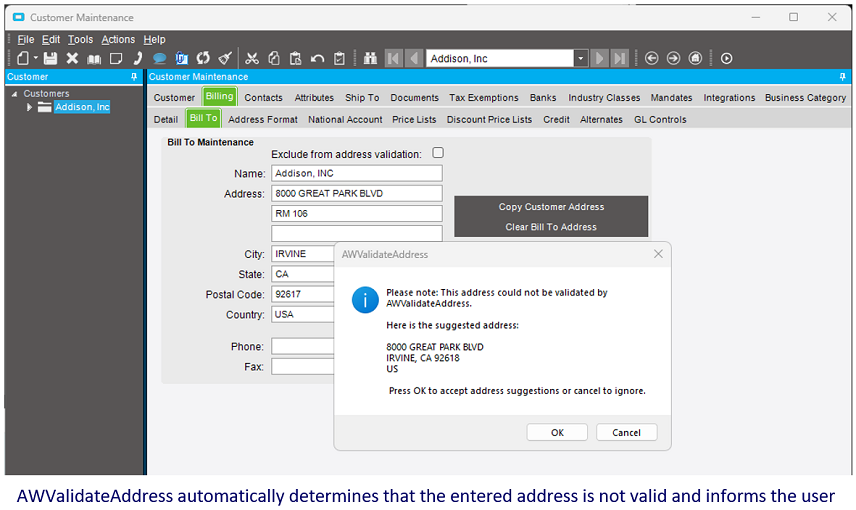The width and height of the screenshot is (856, 510).
Task: Maximize the Customer Maintenance window
Action: [x=793, y=17]
